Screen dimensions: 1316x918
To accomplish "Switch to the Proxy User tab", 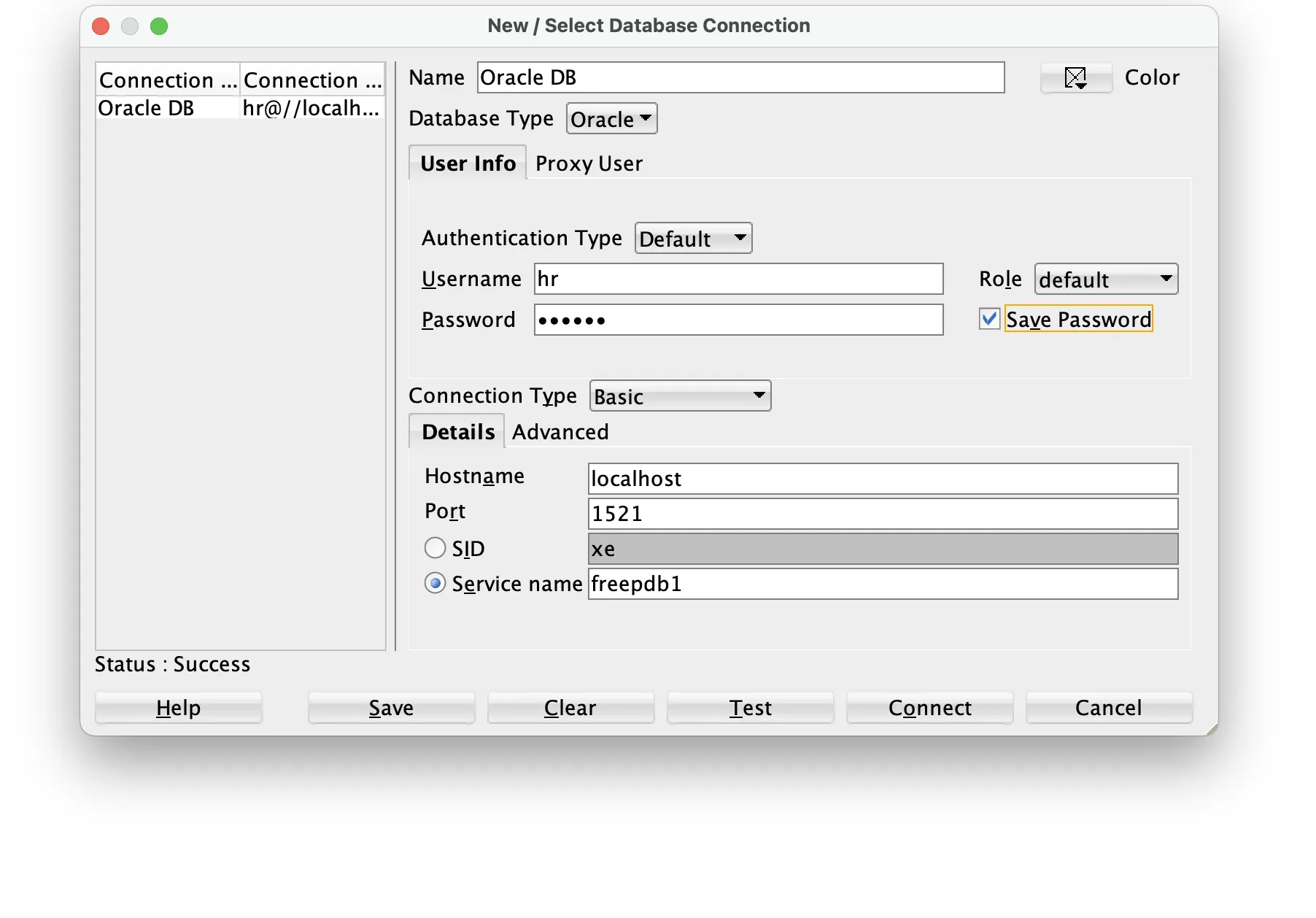I will (x=589, y=163).
